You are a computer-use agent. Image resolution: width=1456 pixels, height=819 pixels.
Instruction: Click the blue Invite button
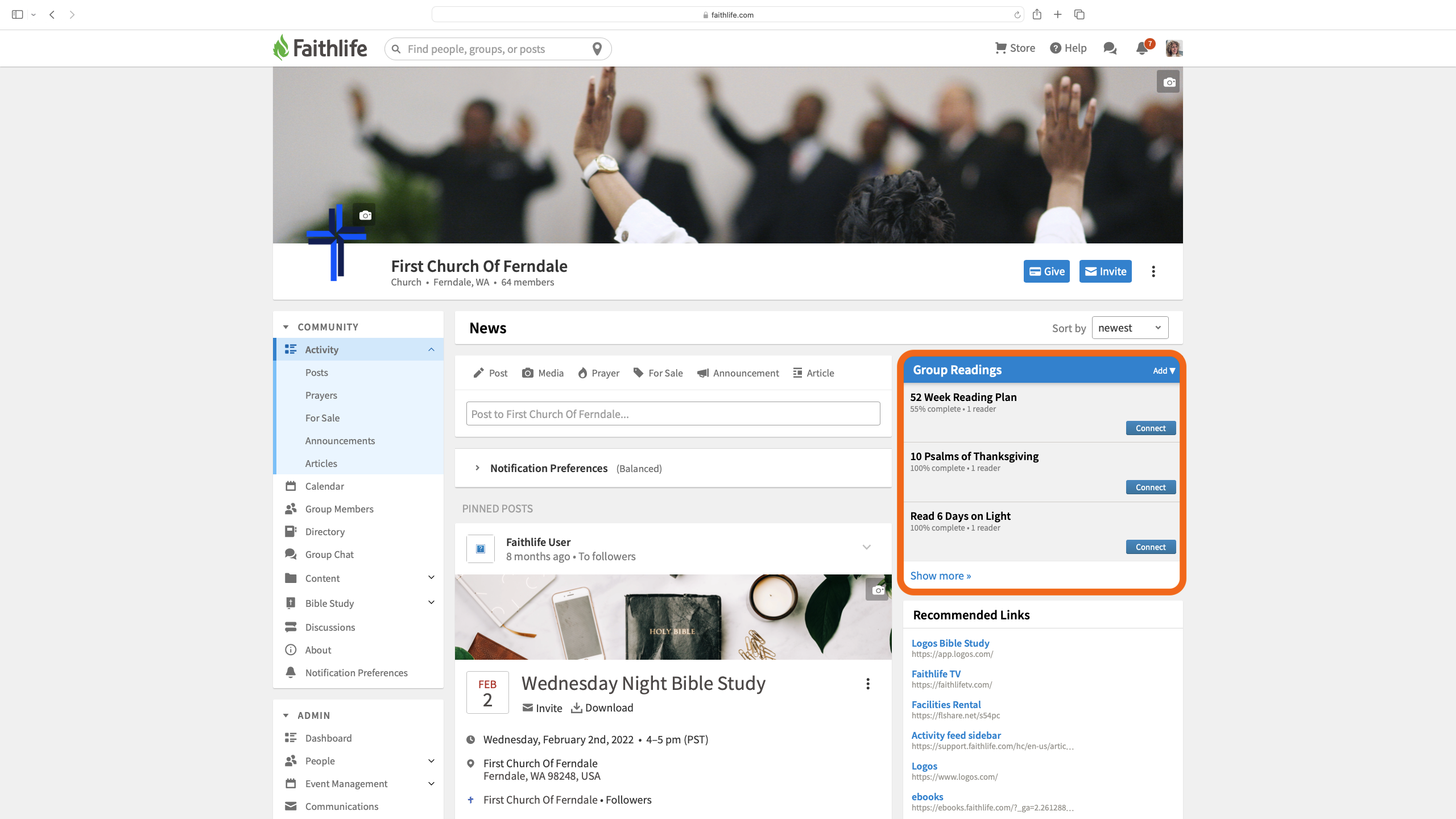1106,271
